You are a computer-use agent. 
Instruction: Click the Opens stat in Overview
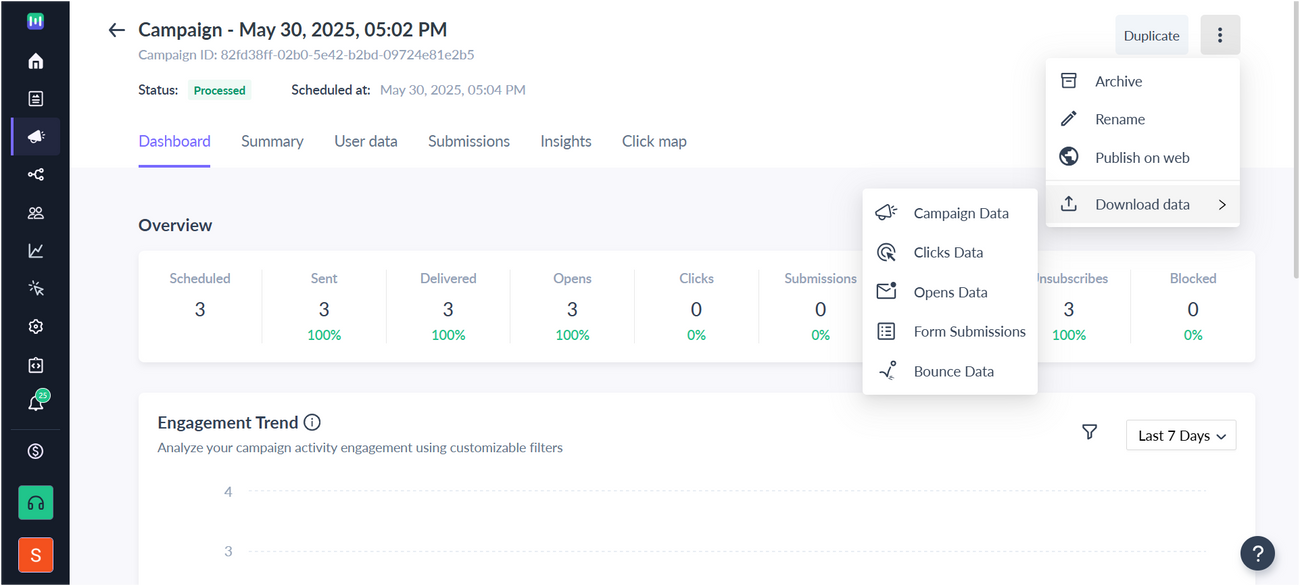click(x=572, y=306)
